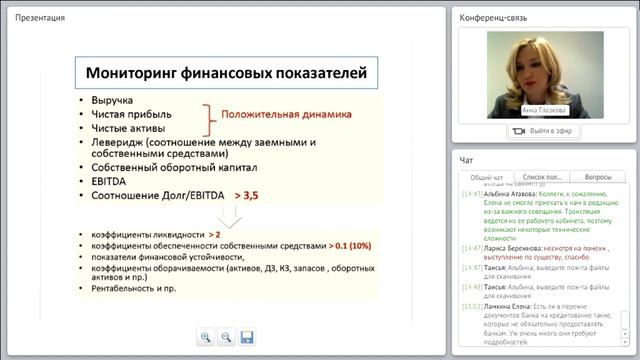Click the "Чистые активы" bullet item
The height and width of the screenshot is (360, 640).
point(128,128)
